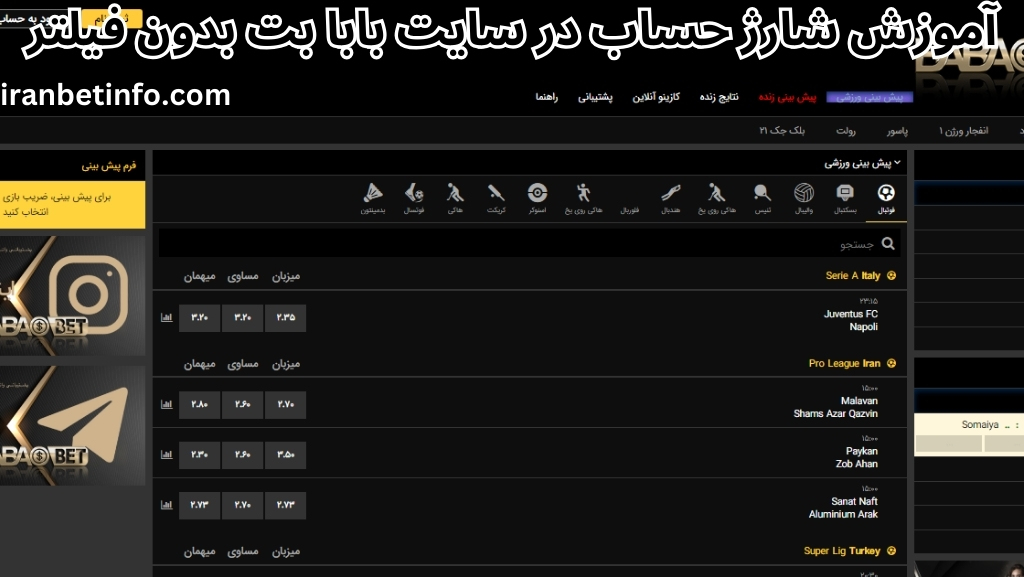Open the Paykan vs Zob Ahan match
Screen dimensions: 1024x577
[856, 457]
